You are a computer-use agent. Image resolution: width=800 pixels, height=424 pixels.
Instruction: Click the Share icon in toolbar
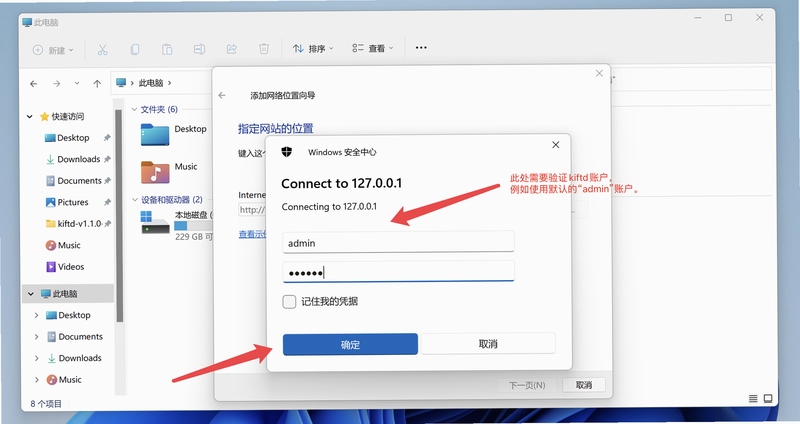[232, 49]
